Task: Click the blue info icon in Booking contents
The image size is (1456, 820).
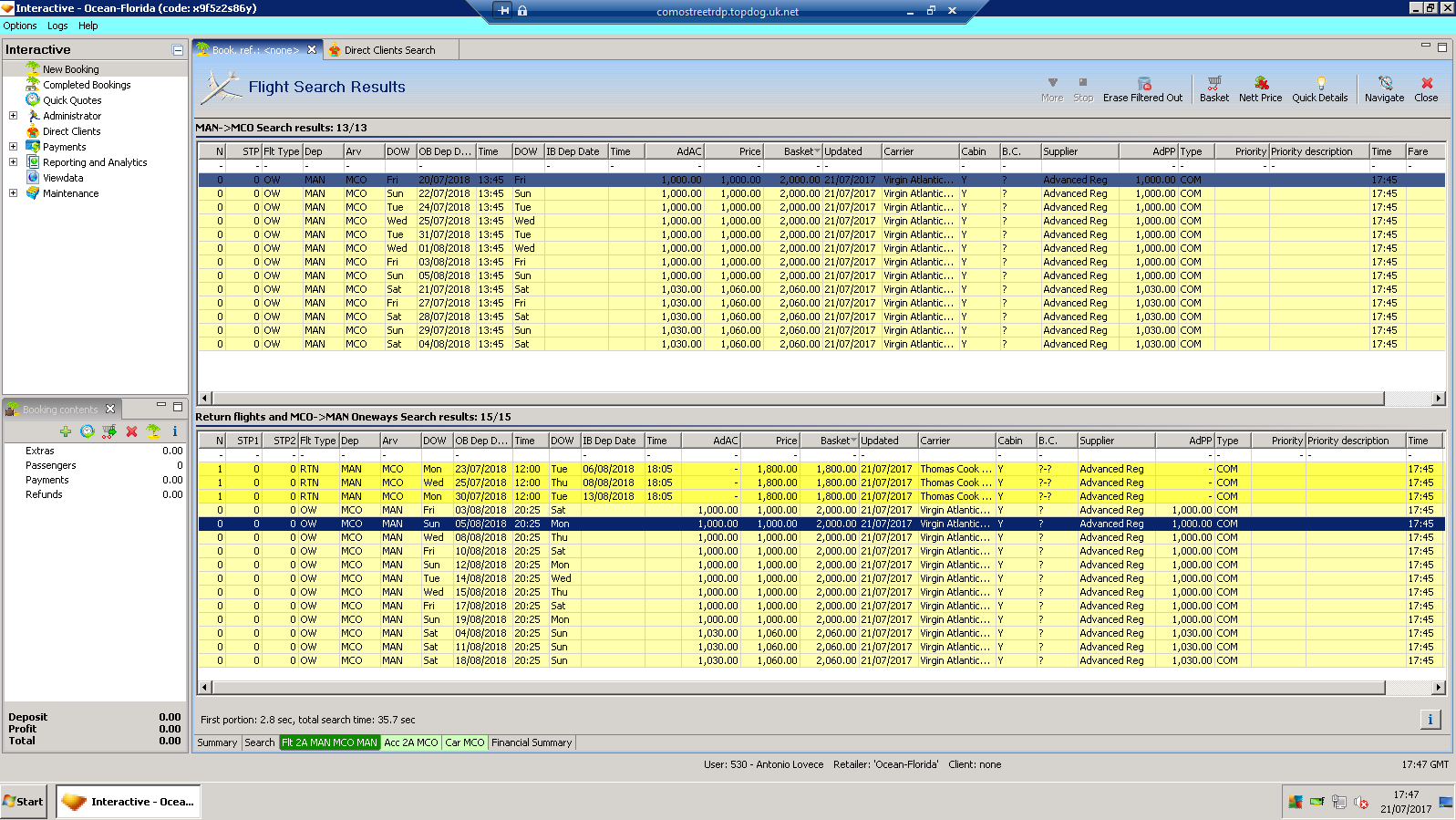Action: pos(175,431)
